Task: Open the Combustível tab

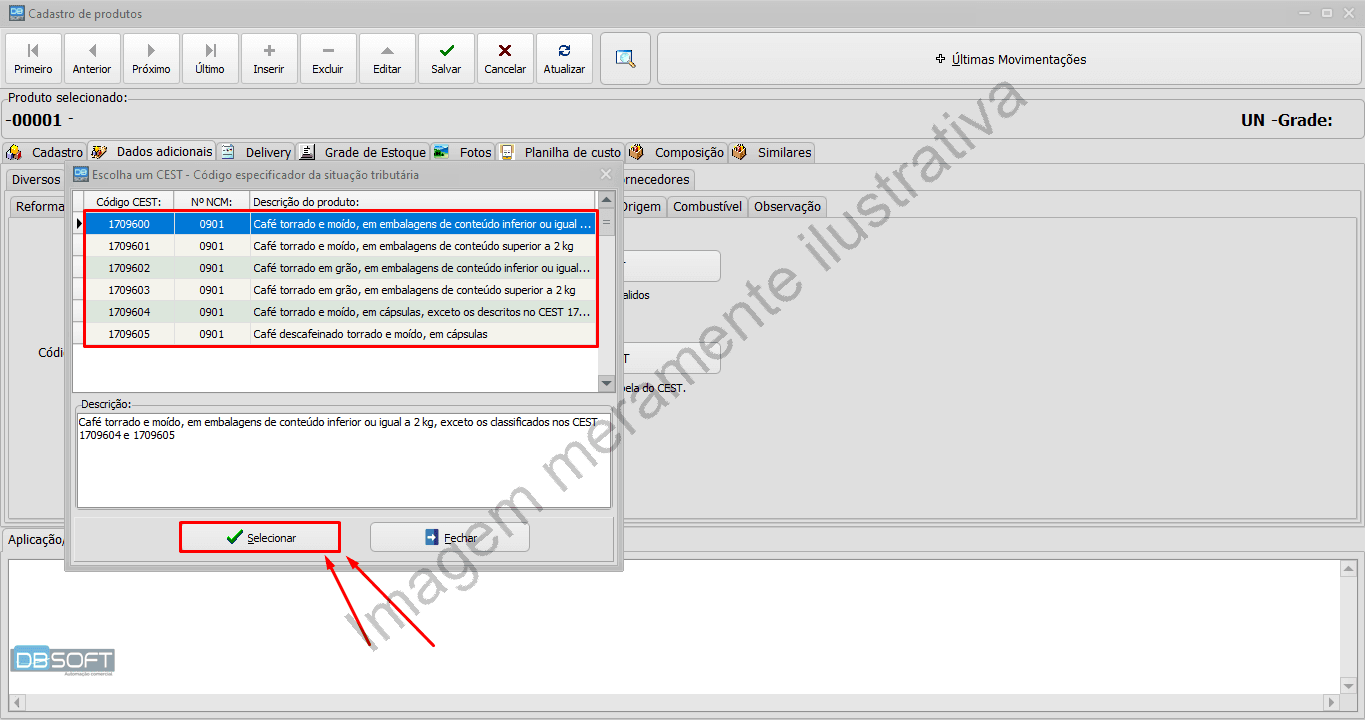Action: point(707,206)
